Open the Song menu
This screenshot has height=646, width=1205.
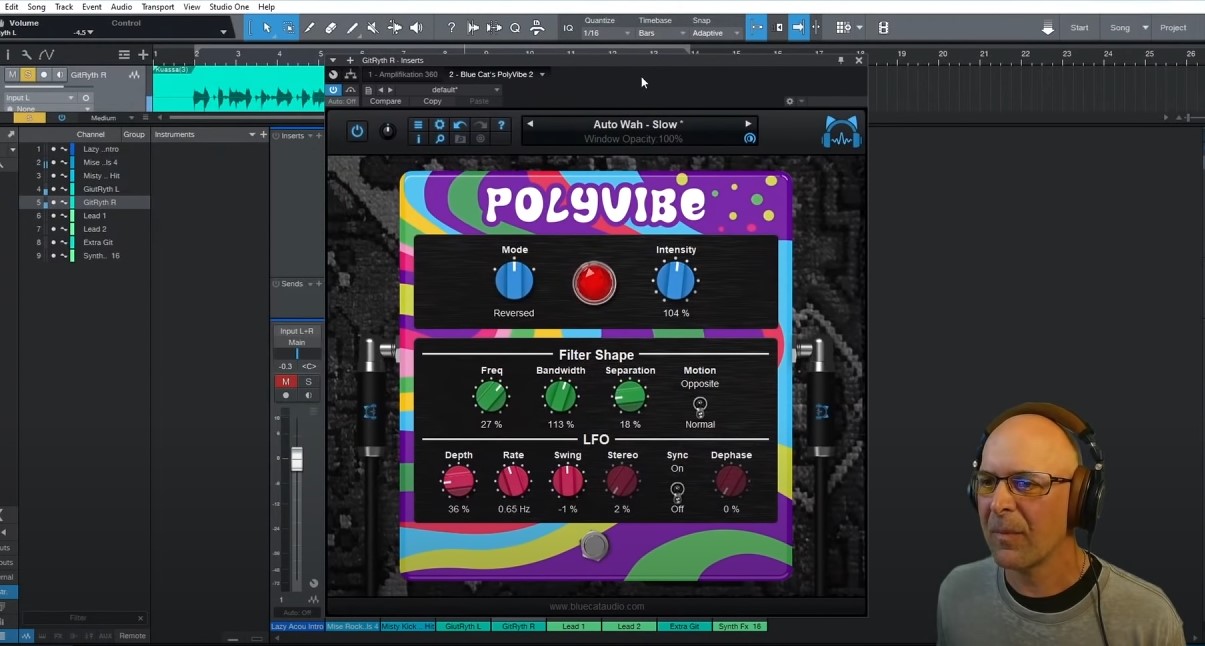click(x=36, y=7)
